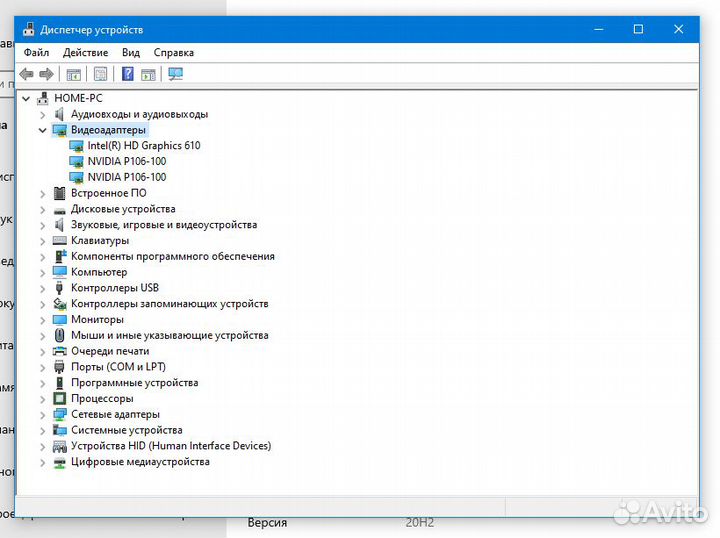The image size is (720, 538).
Task: Expand the Контроллеры USB category
Action: pos(43,289)
